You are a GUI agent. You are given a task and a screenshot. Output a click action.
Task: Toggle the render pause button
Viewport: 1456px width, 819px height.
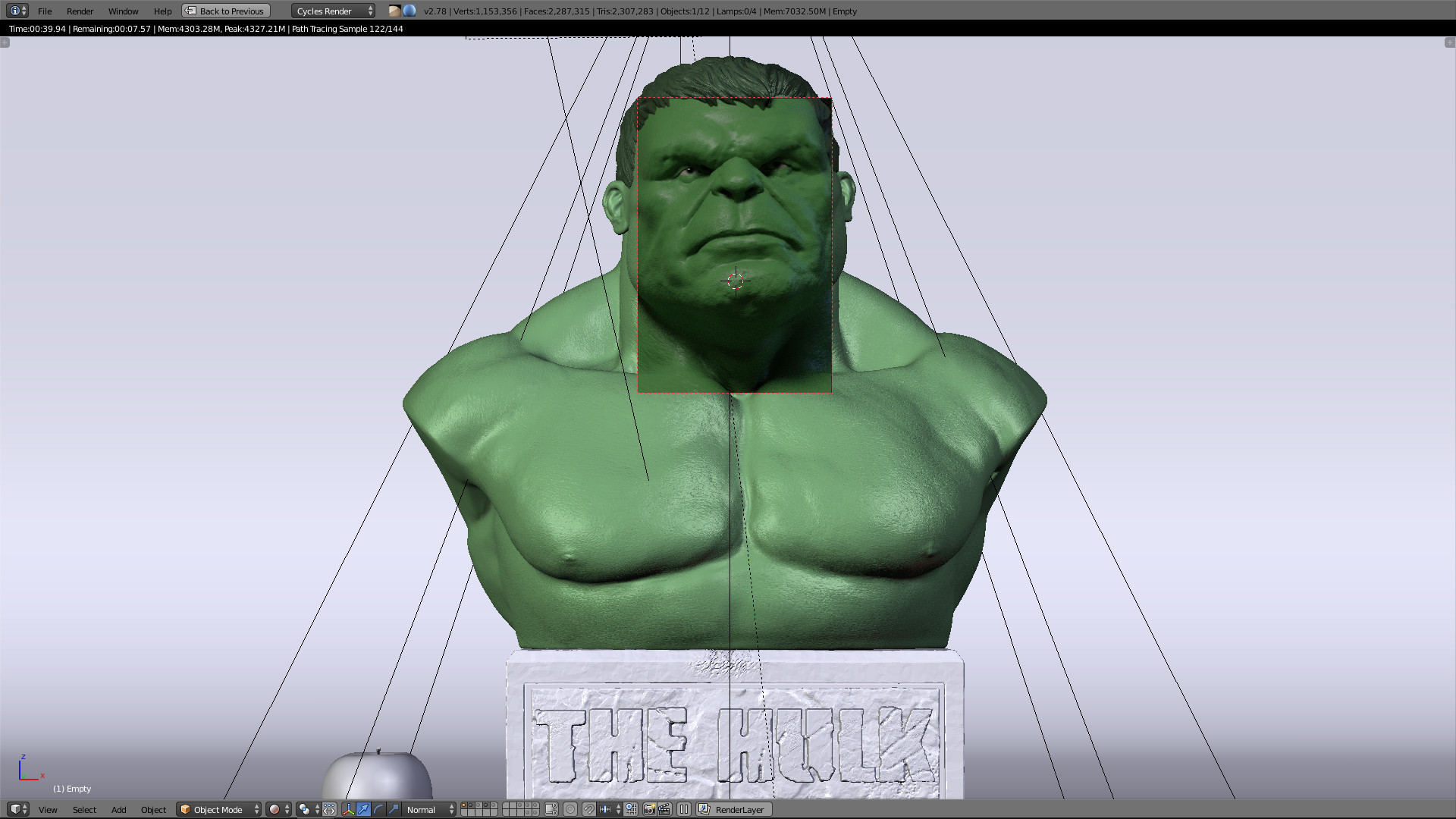pos(683,810)
